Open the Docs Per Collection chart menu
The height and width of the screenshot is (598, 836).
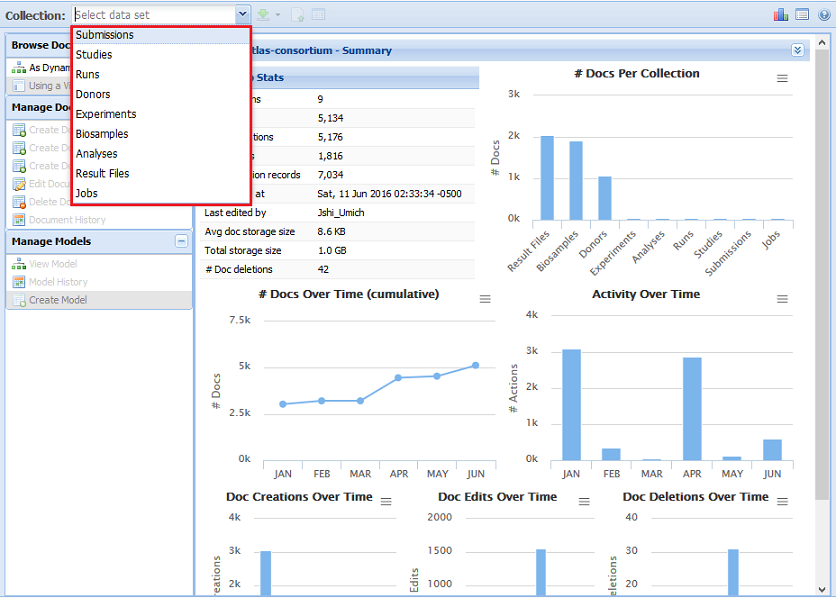point(782,78)
